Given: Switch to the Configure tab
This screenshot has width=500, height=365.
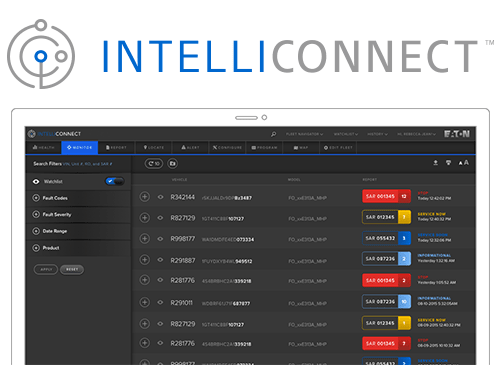Looking at the screenshot, I should tap(227, 147).
